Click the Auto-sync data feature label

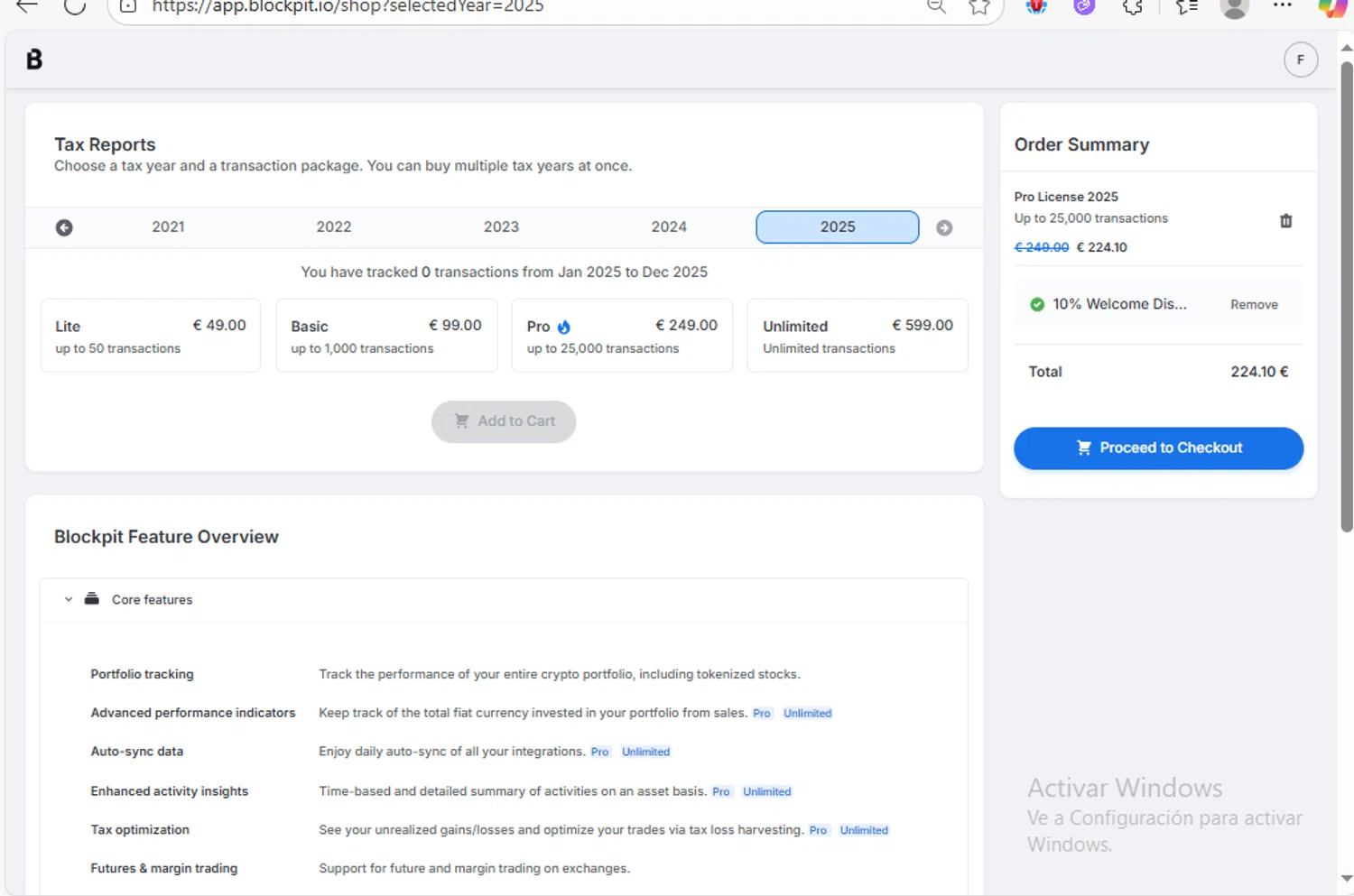[136, 752]
